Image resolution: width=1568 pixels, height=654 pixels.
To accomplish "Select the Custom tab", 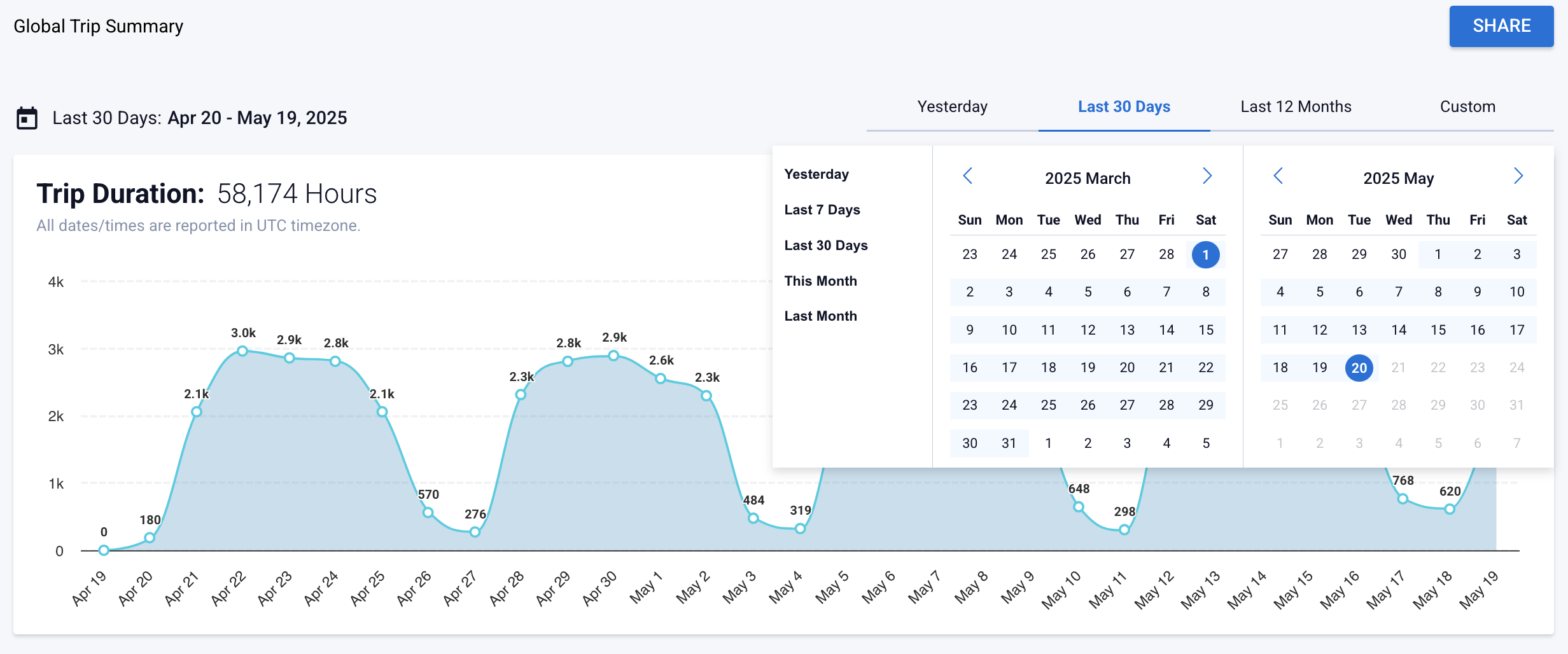I will click(x=1467, y=107).
